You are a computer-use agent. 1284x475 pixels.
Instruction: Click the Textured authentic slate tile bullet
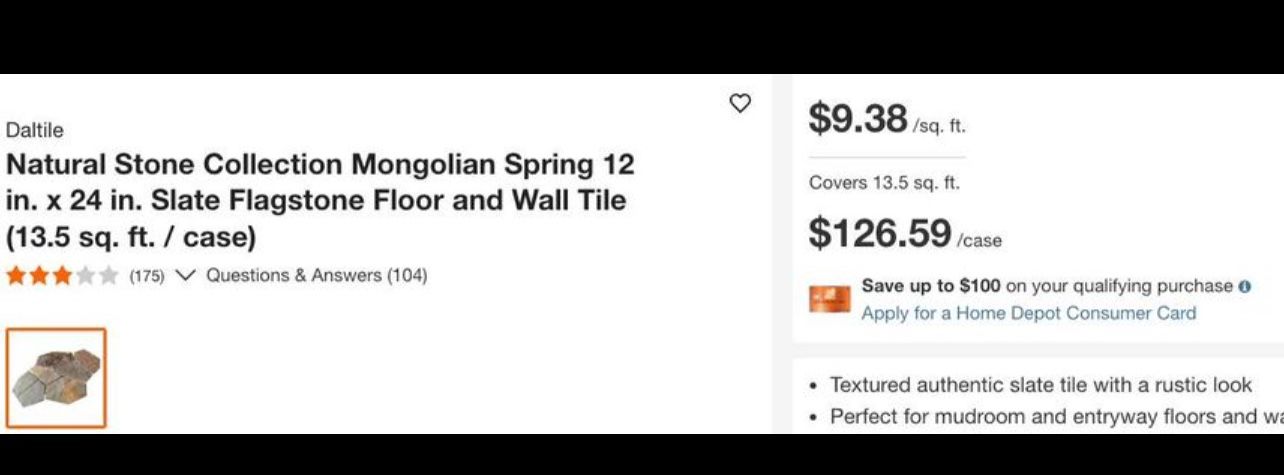pyautogui.click(x=1040, y=385)
